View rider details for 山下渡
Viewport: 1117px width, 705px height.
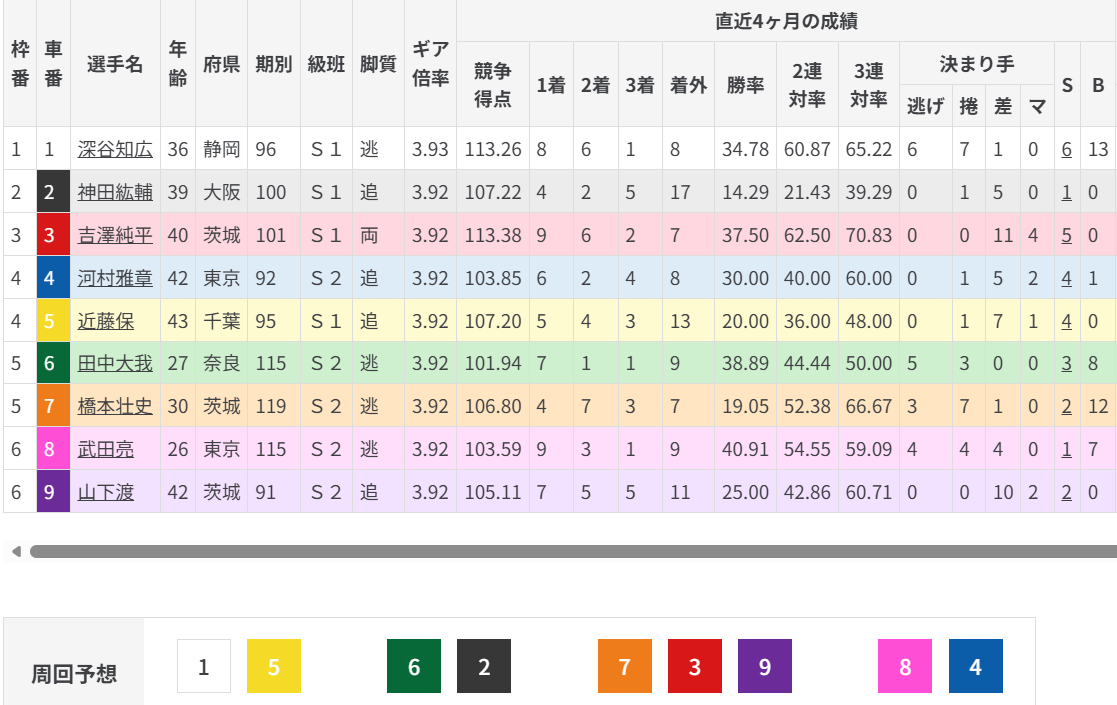click(106, 492)
